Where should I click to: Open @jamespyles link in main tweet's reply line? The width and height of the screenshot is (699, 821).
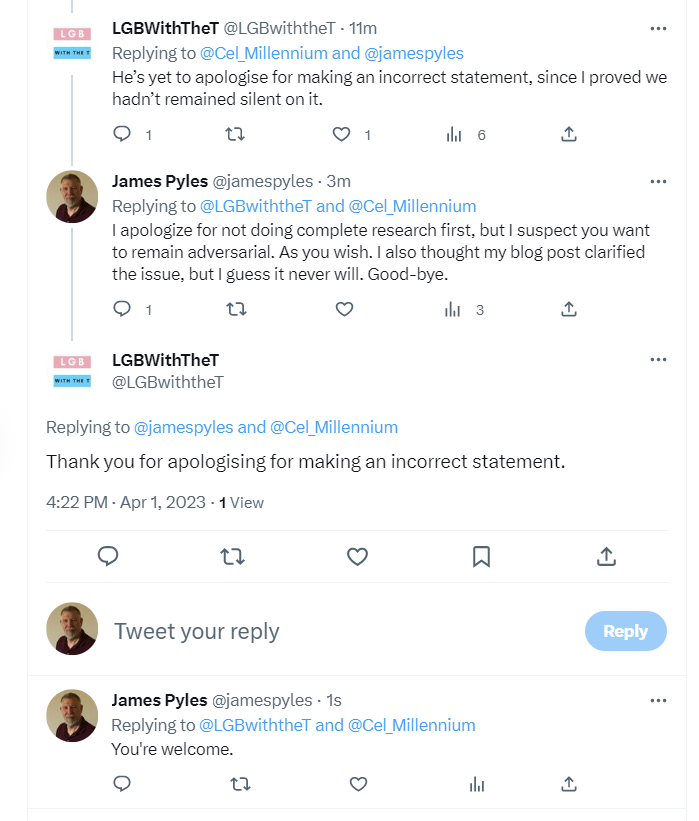click(184, 427)
